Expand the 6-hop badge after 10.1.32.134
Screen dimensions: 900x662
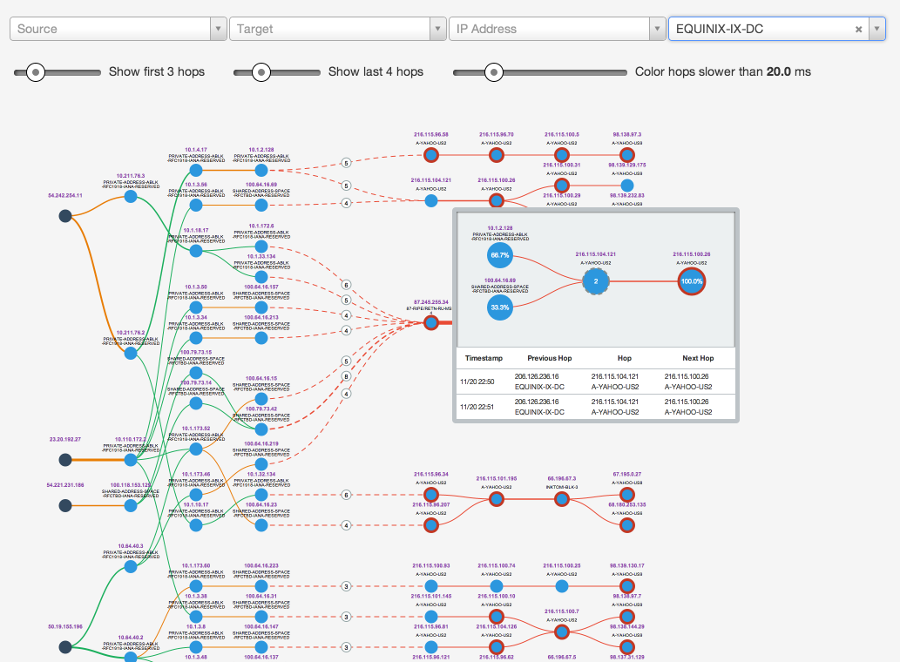point(346,495)
